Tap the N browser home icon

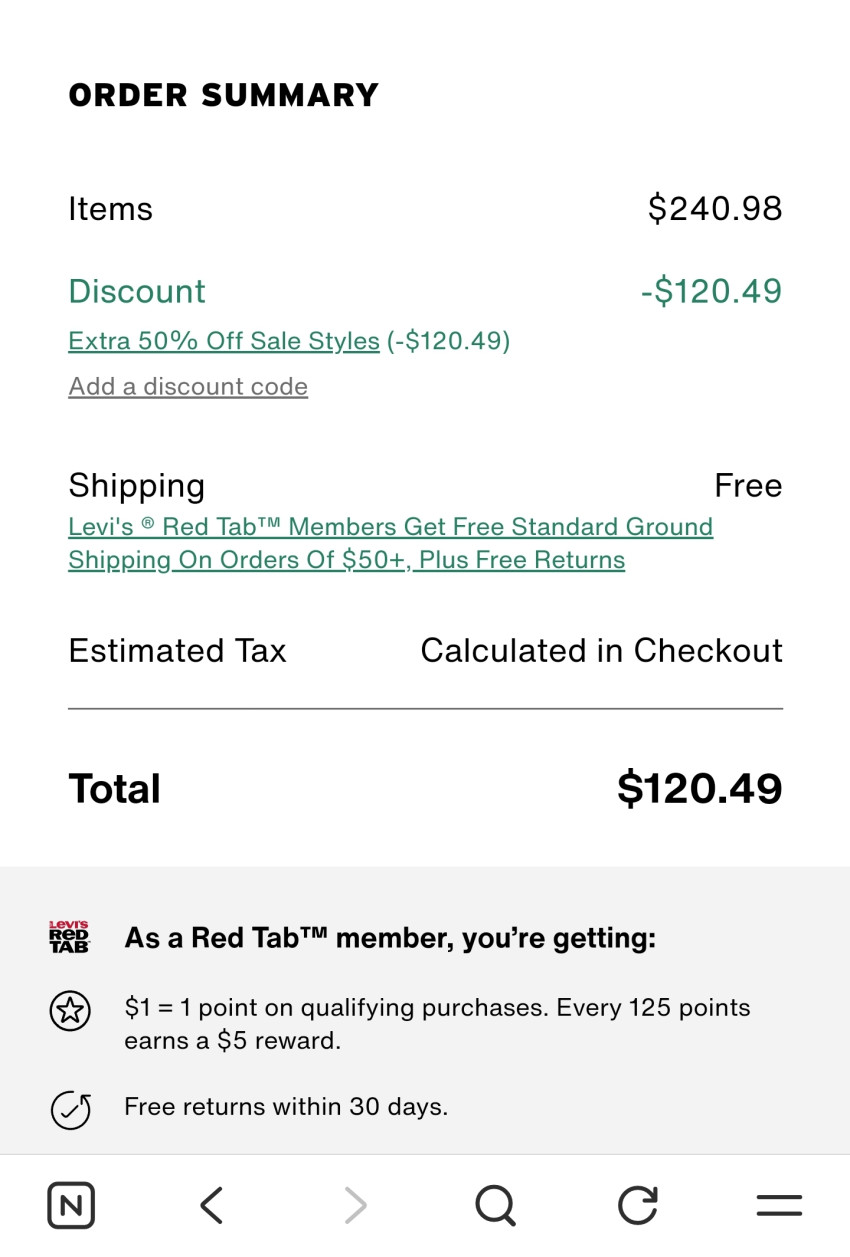point(71,1205)
